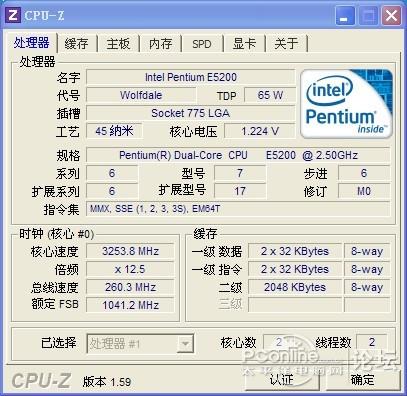Viewport: 407px width, 396px height.
Task: Click the CPU-Z title bar app icon
Action: 13,15
